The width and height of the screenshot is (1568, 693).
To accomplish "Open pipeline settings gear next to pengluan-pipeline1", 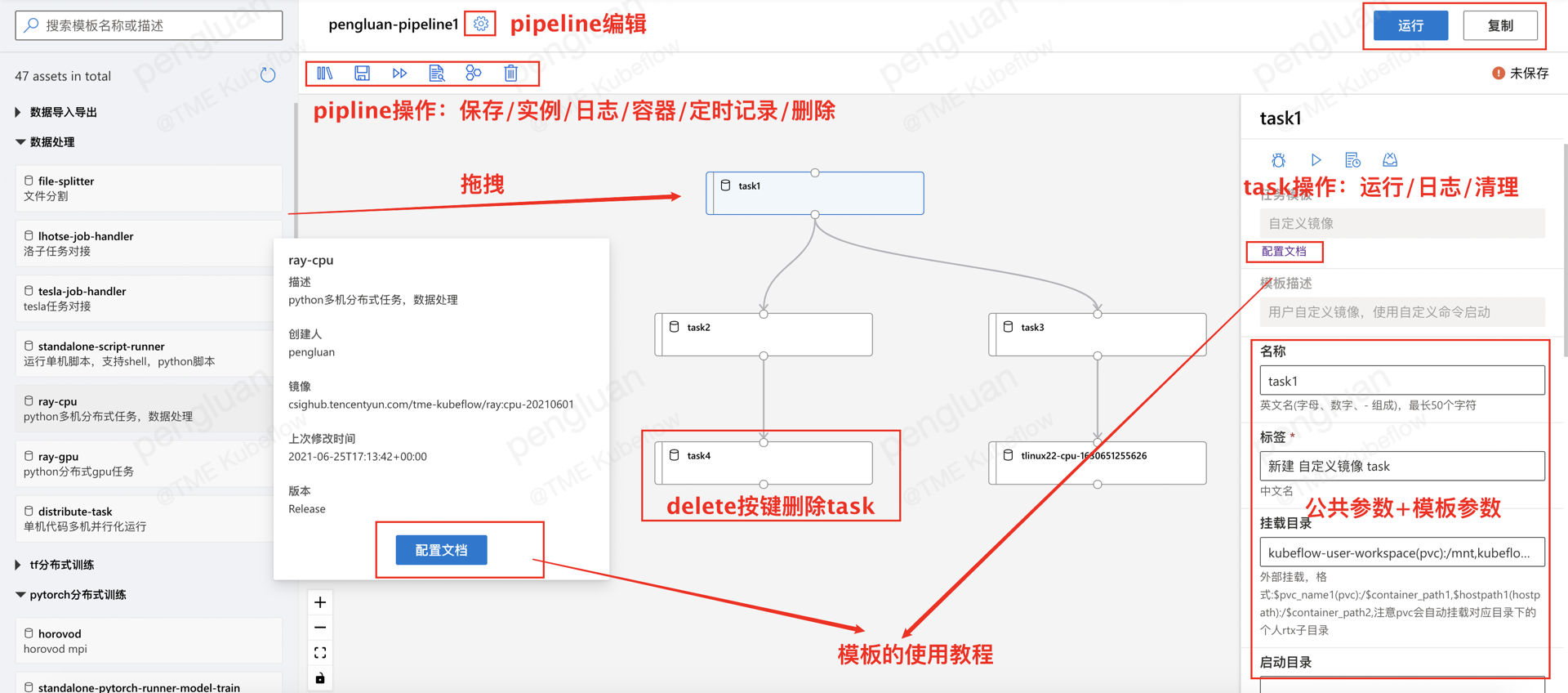I will click(x=481, y=24).
